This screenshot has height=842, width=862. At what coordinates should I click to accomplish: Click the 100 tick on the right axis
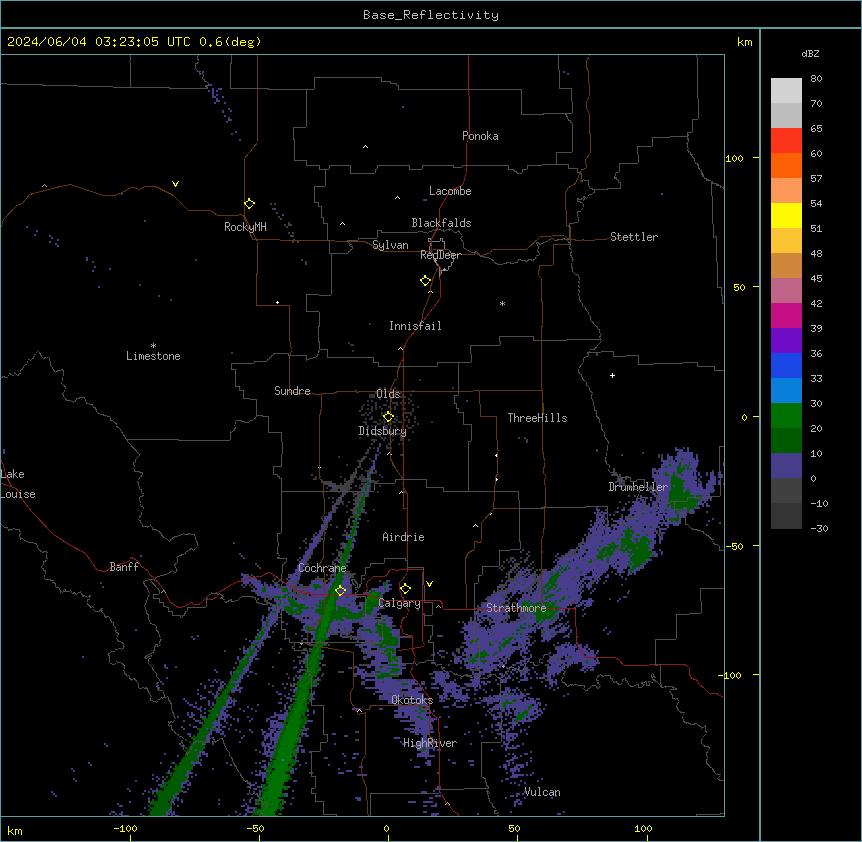[734, 158]
